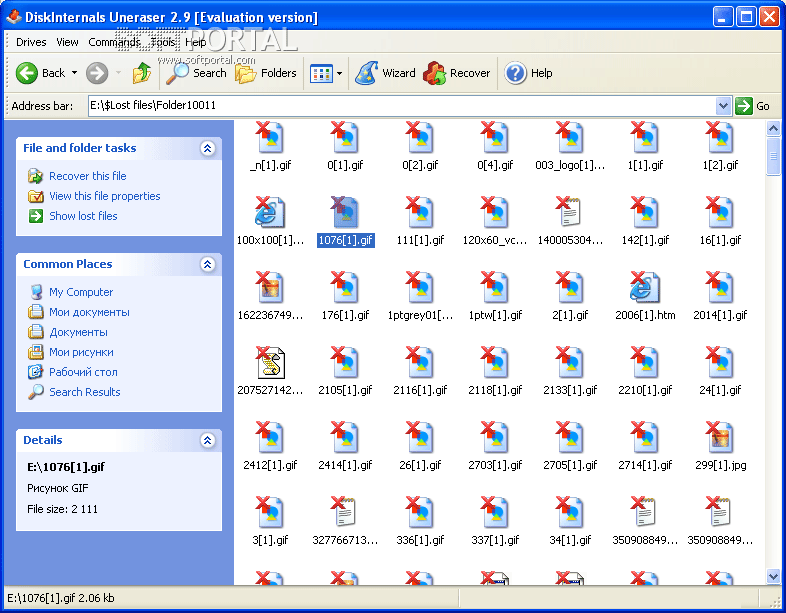Click the Views grid icon

[321, 74]
